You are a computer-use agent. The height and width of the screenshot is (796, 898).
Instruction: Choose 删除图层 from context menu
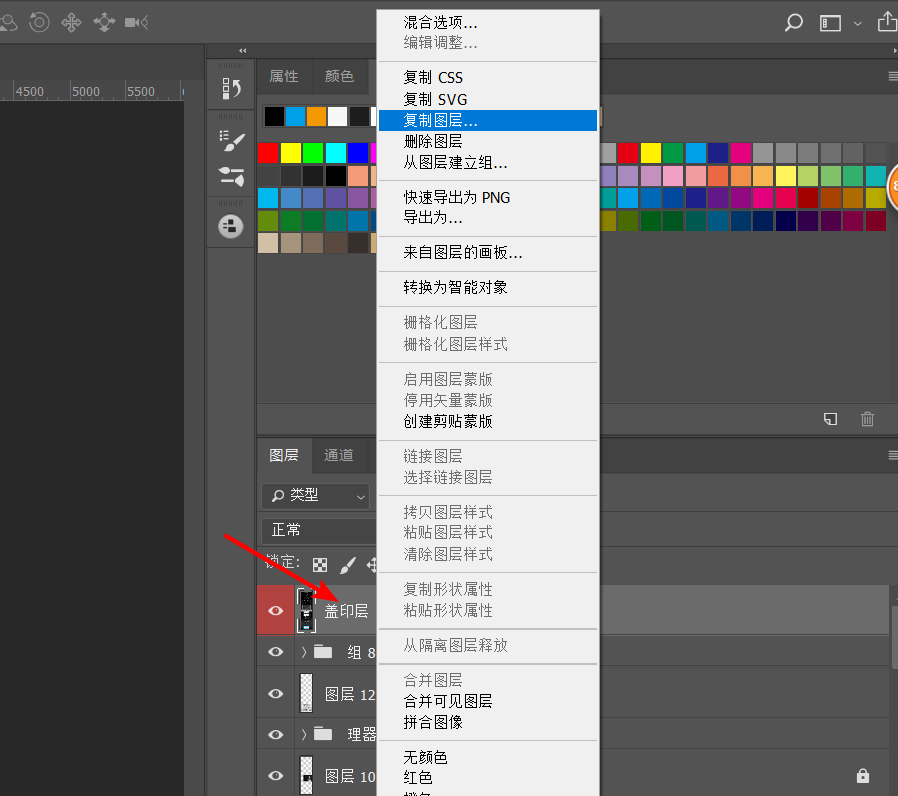(x=433, y=141)
